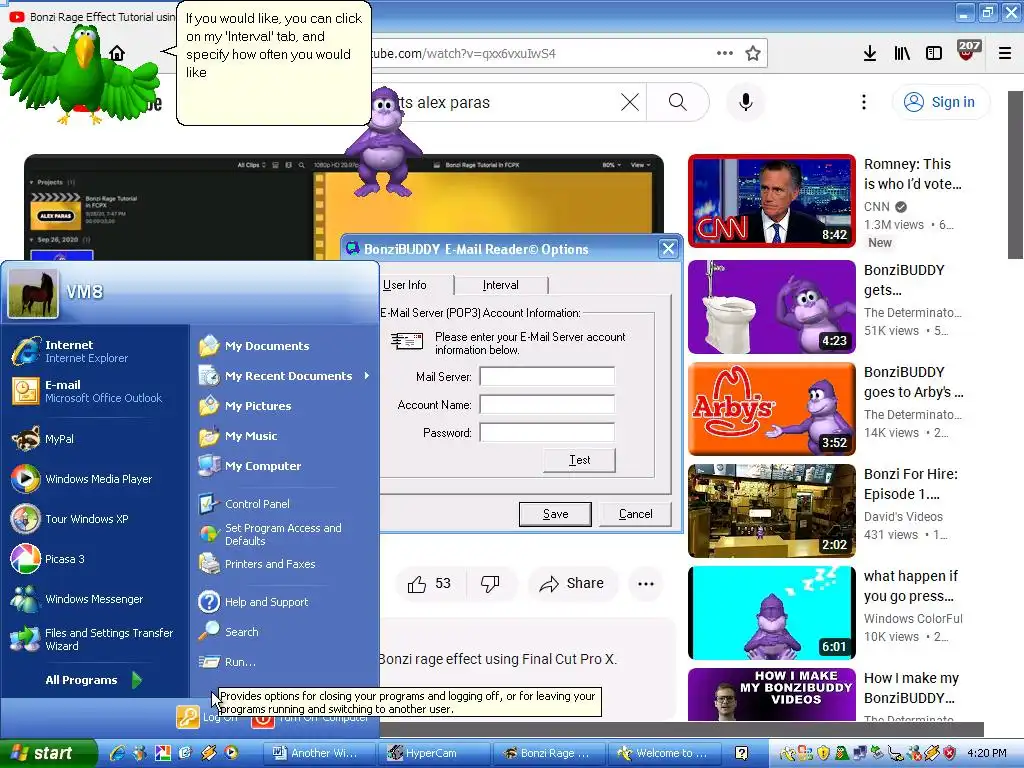Click the Windows Start button
The width and height of the screenshot is (1024, 768).
[x=48, y=753]
